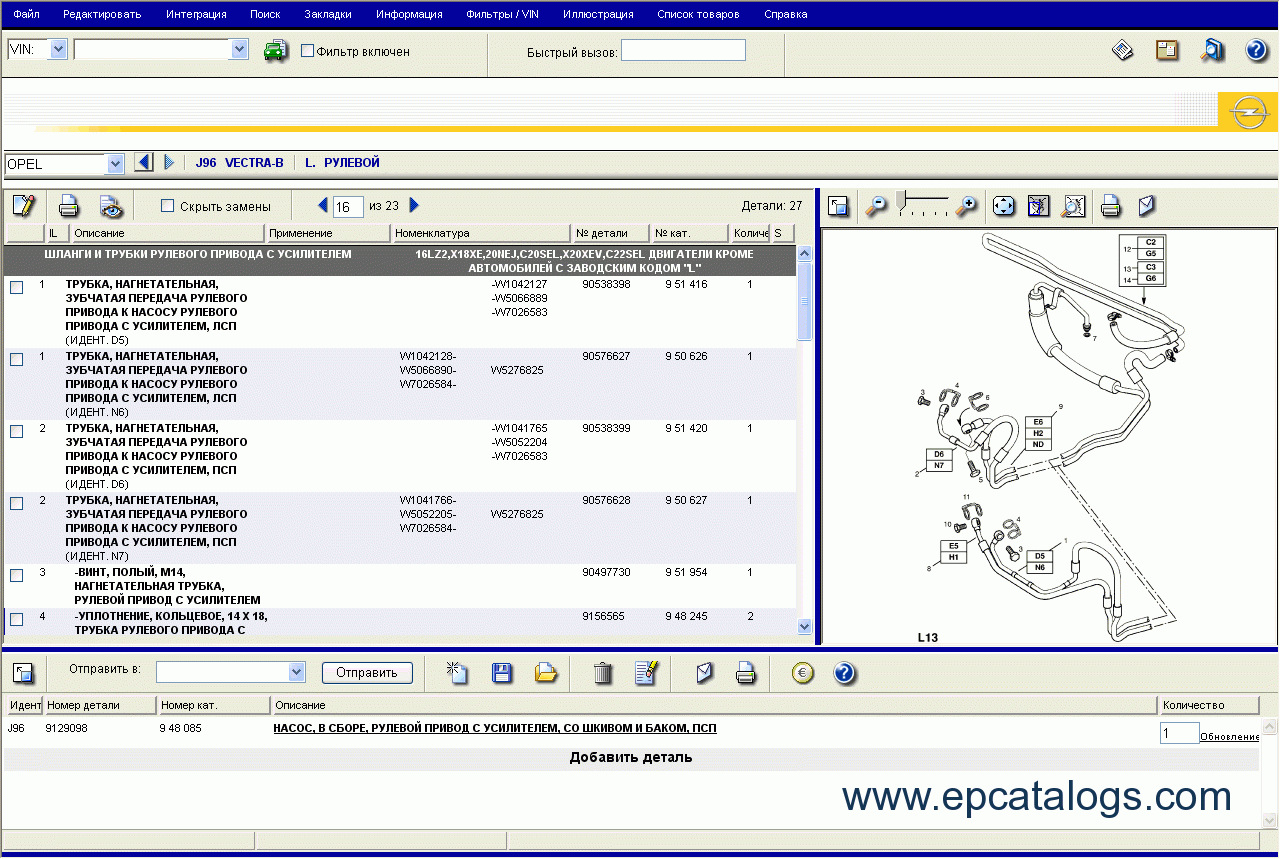Click the illustration zoom slider
Screen dimensions: 1280x859
pos(922,205)
